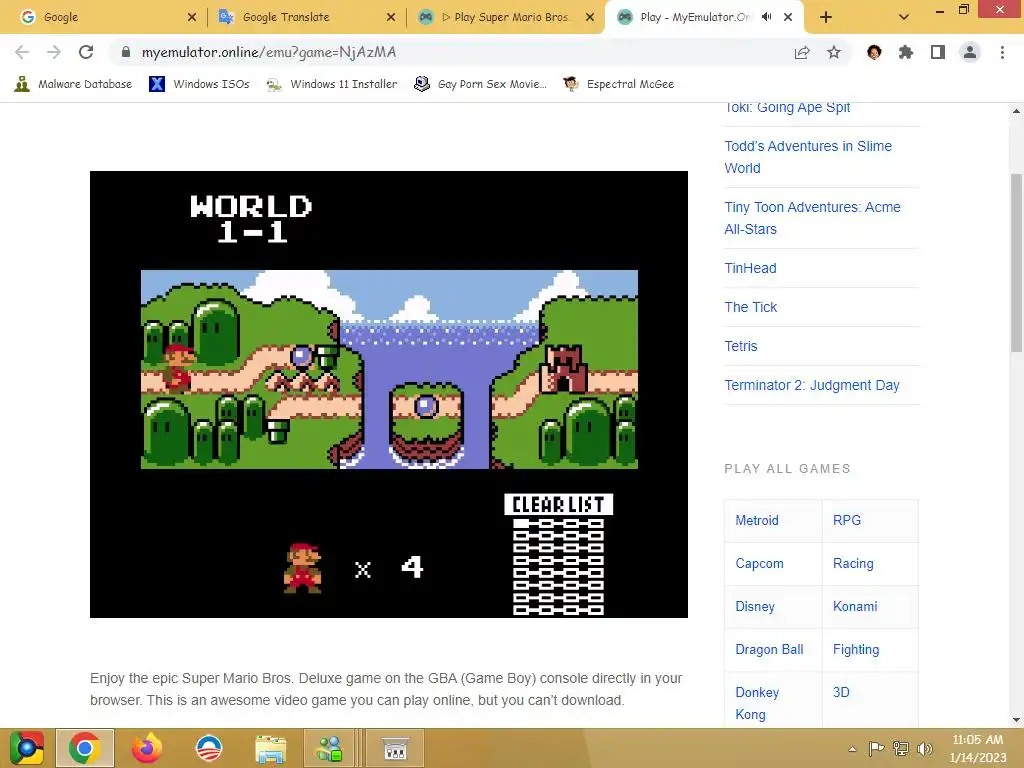Viewport: 1024px width, 768px height.
Task: View site security lock information
Action: pos(126,52)
